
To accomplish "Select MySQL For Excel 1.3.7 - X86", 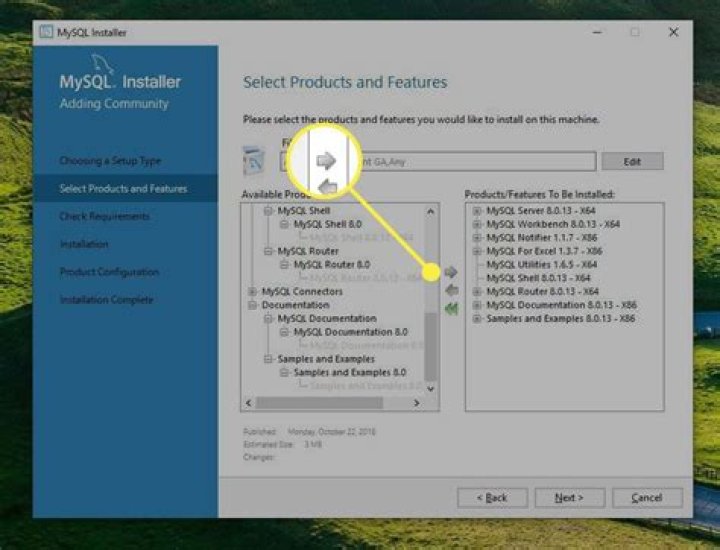I will click(x=544, y=252).
